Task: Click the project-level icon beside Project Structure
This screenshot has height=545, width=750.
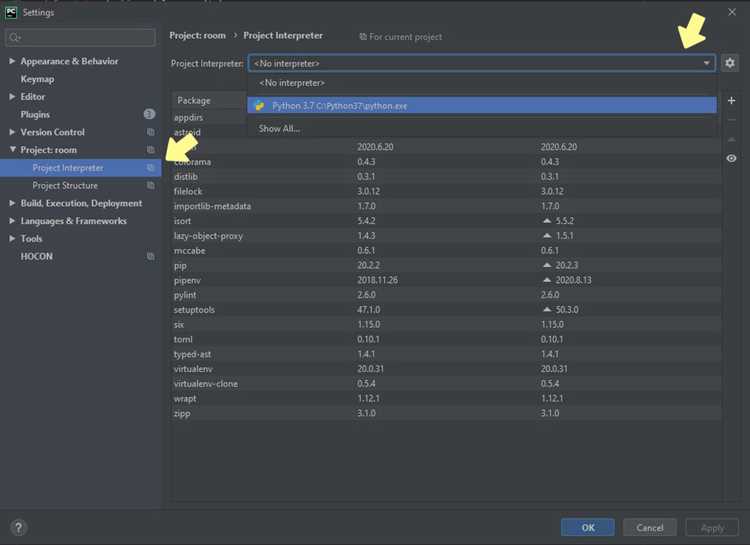Action: click(151, 185)
